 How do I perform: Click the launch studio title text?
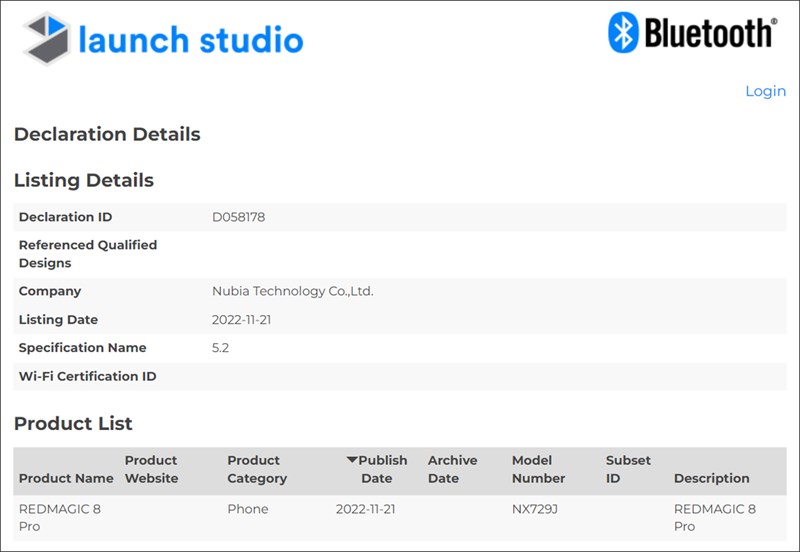[x=190, y=40]
